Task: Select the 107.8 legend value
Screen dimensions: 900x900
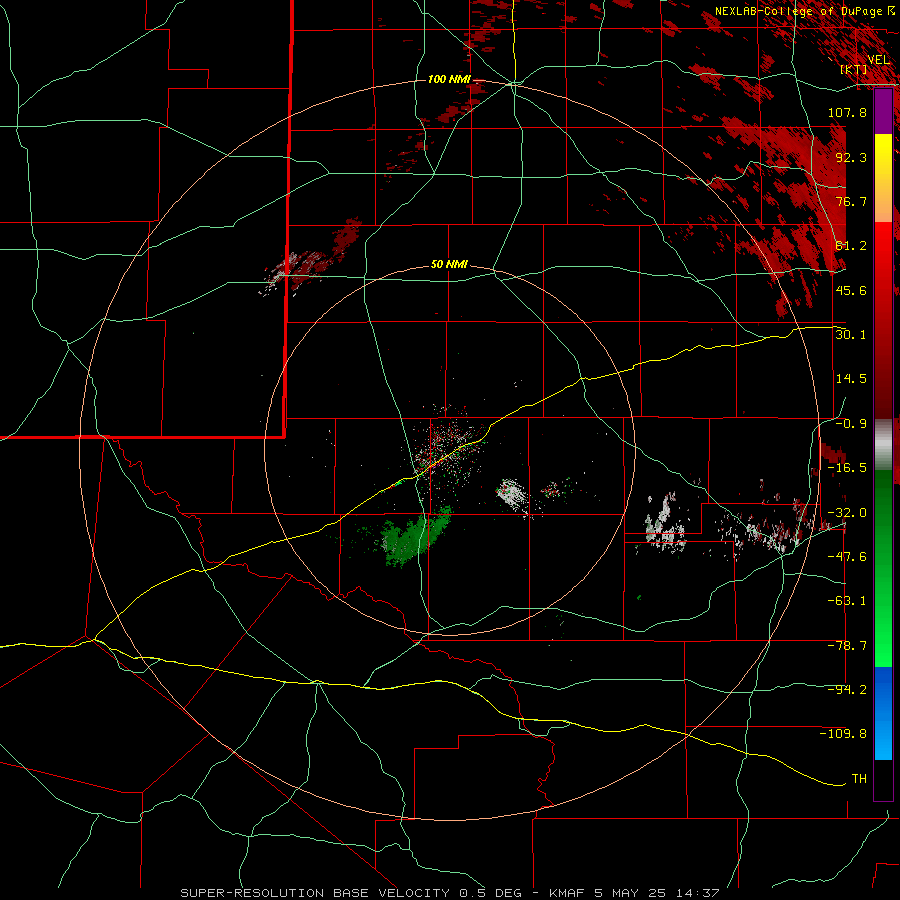Action: coord(847,112)
